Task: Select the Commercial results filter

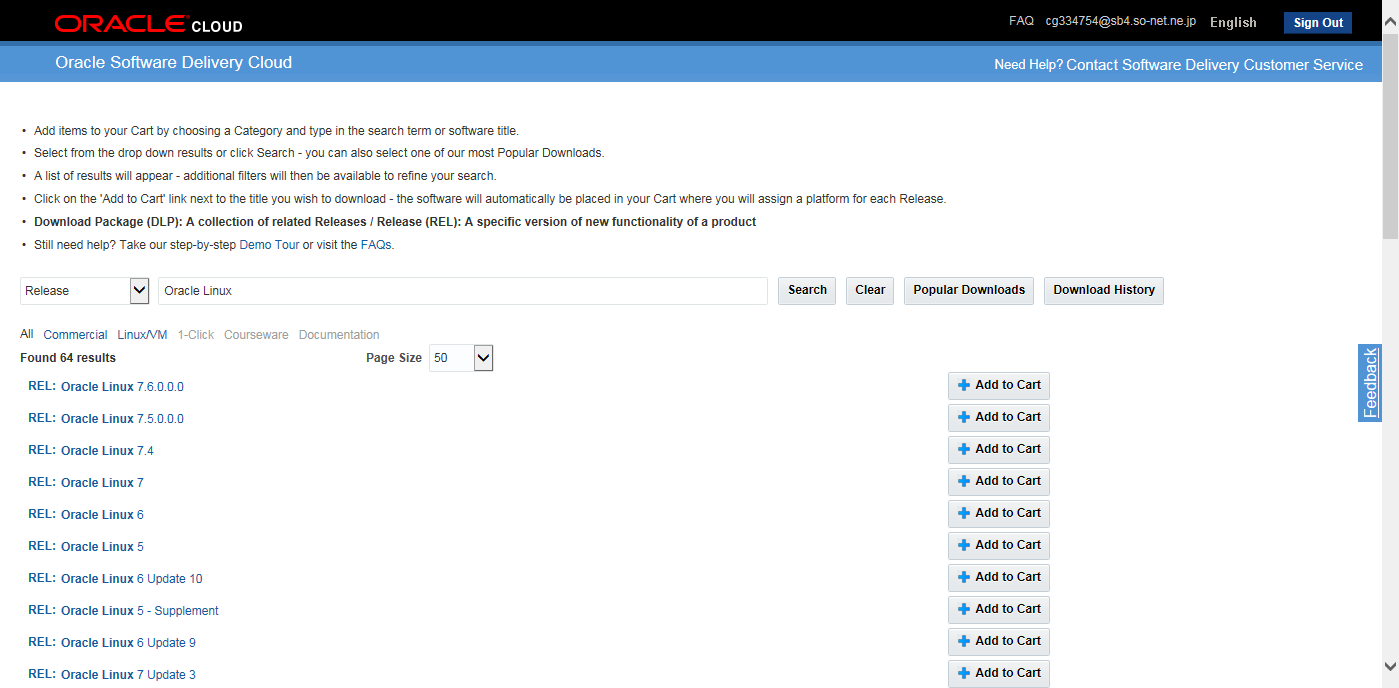Action: (75, 334)
